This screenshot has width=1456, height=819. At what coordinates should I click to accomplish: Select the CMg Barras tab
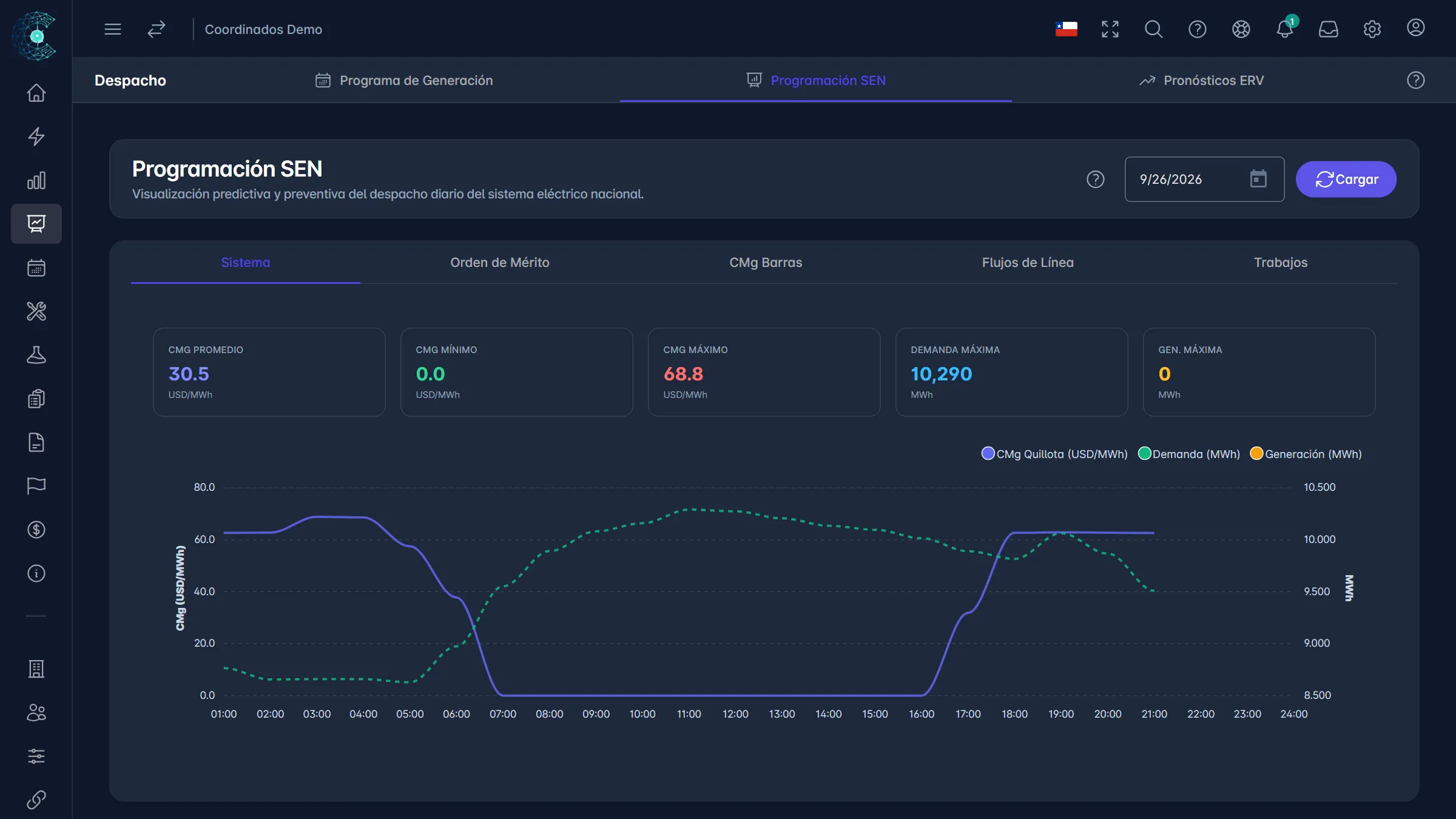tap(766, 263)
